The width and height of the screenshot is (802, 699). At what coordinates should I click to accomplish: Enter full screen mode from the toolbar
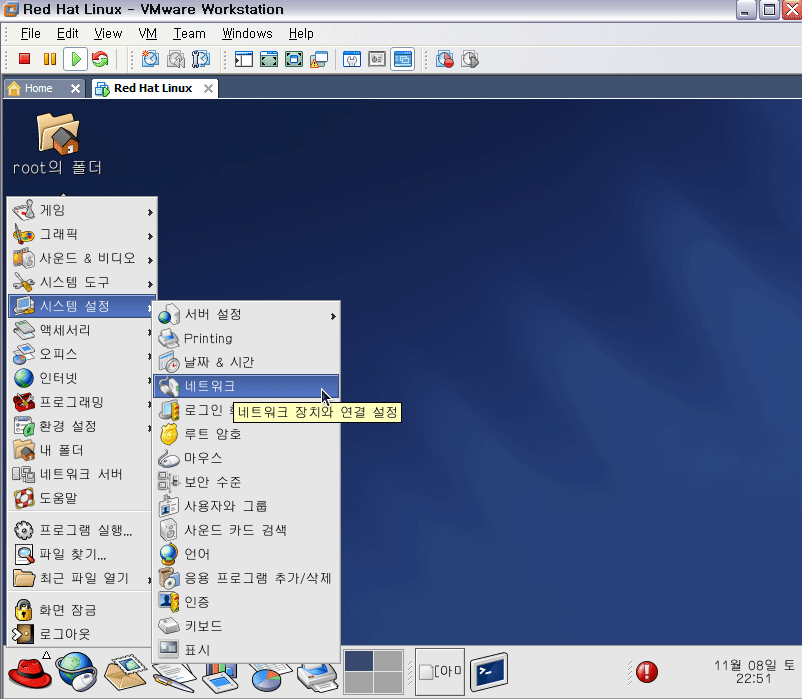294,59
